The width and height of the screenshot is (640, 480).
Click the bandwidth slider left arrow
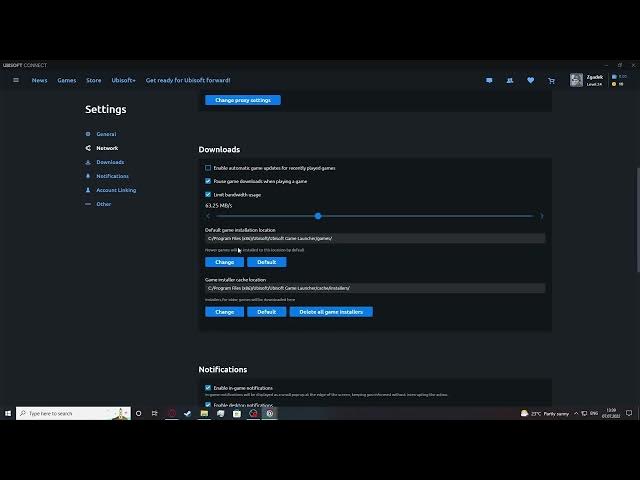click(x=208, y=216)
